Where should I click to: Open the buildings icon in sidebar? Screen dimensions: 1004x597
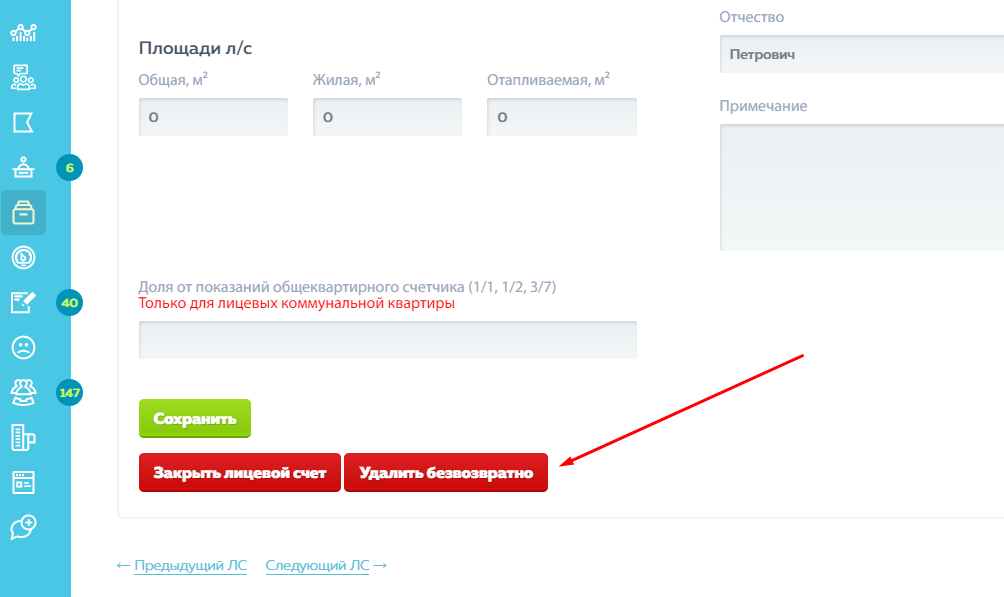click(24, 438)
